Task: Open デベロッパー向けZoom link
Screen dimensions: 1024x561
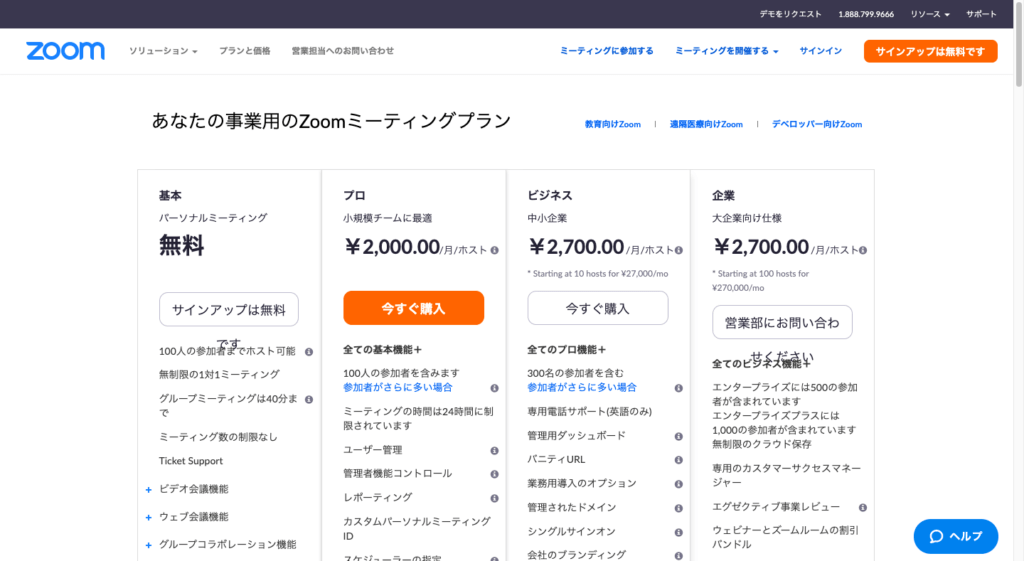Action: coord(816,124)
